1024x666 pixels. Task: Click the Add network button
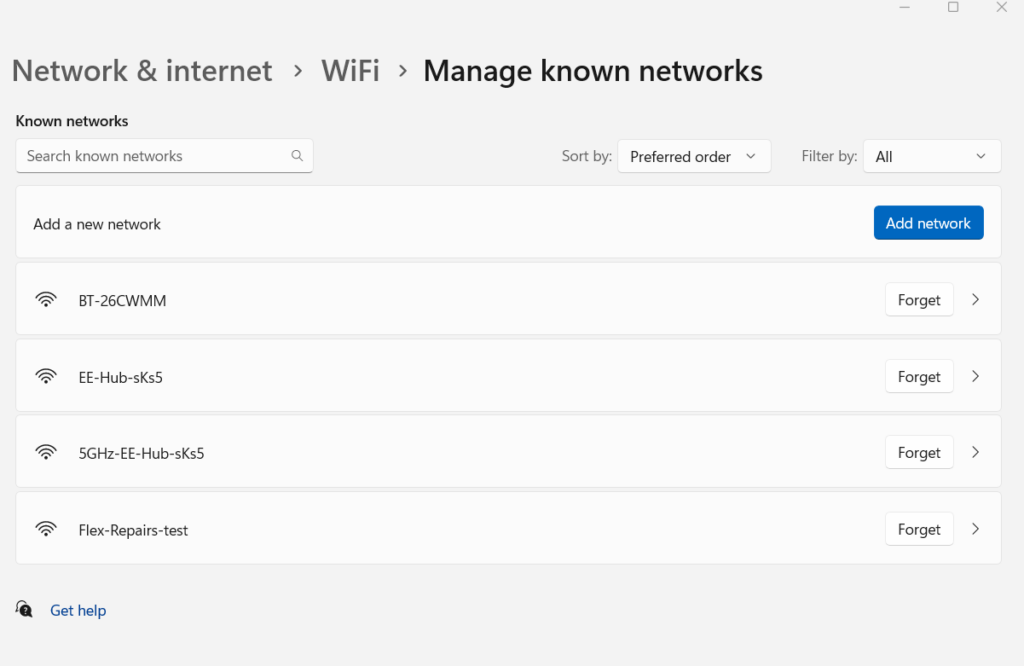tap(928, 222)
